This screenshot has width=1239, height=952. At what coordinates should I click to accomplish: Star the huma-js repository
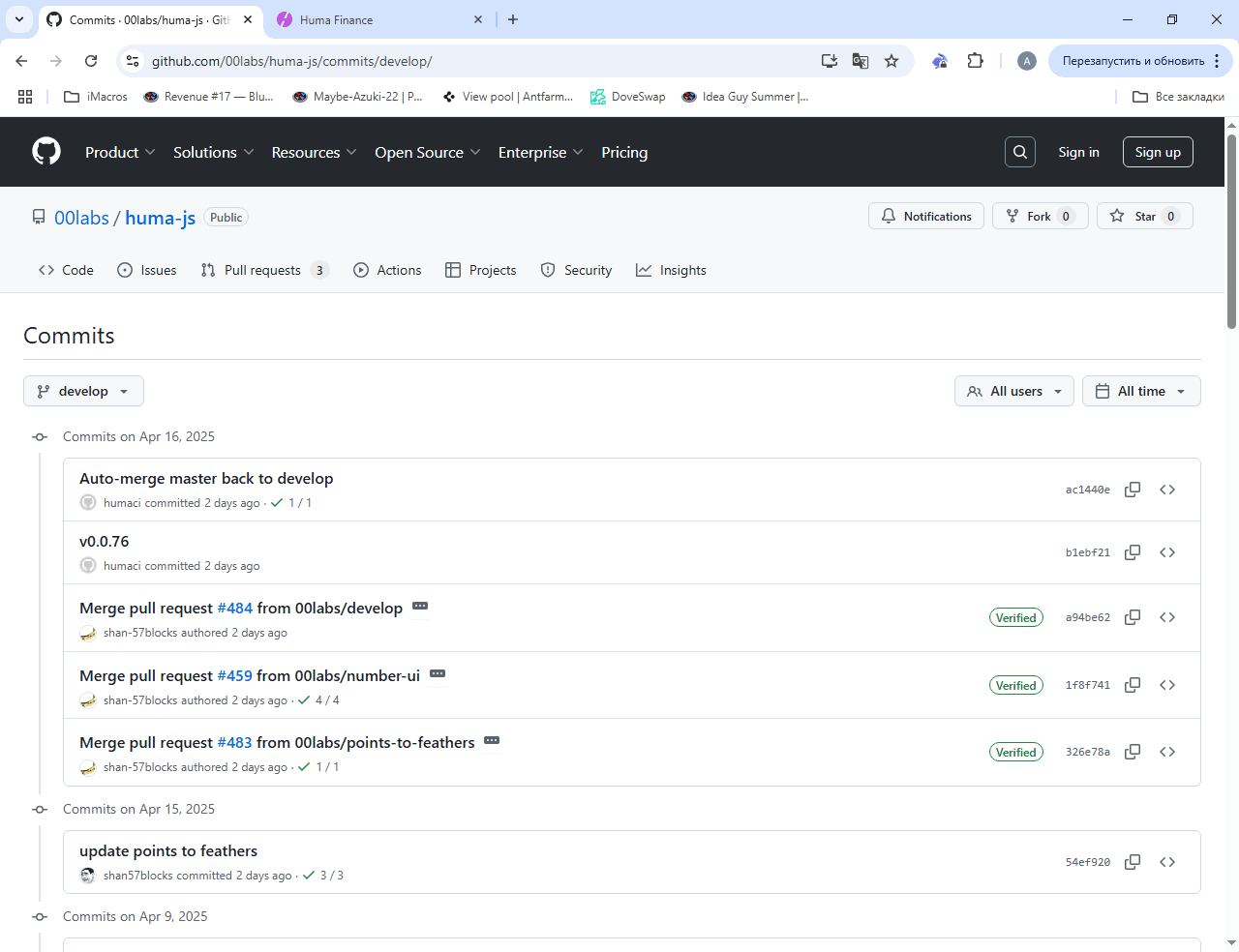coord(1145,216)
